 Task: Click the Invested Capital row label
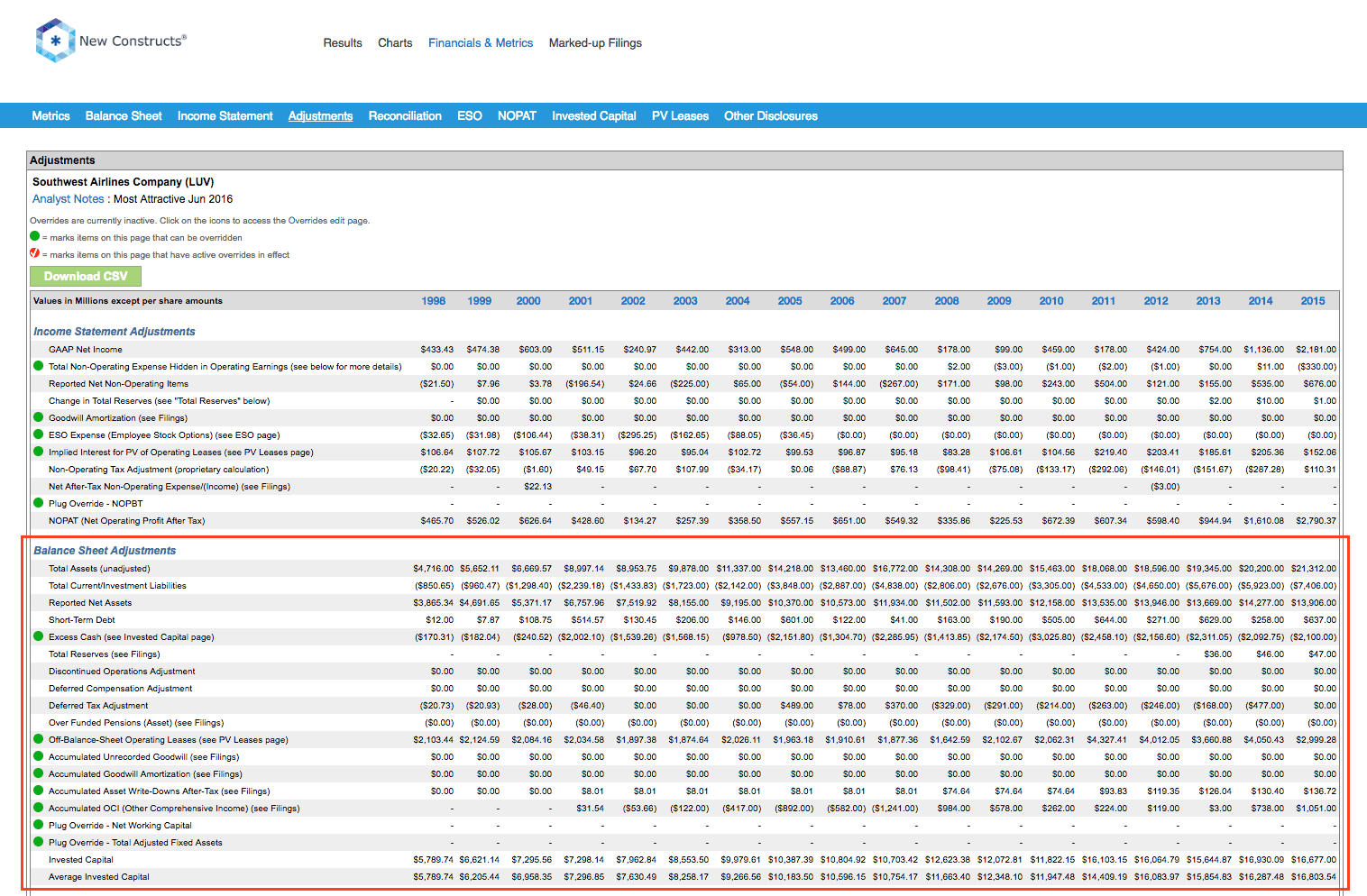click(x=81, y=860)
